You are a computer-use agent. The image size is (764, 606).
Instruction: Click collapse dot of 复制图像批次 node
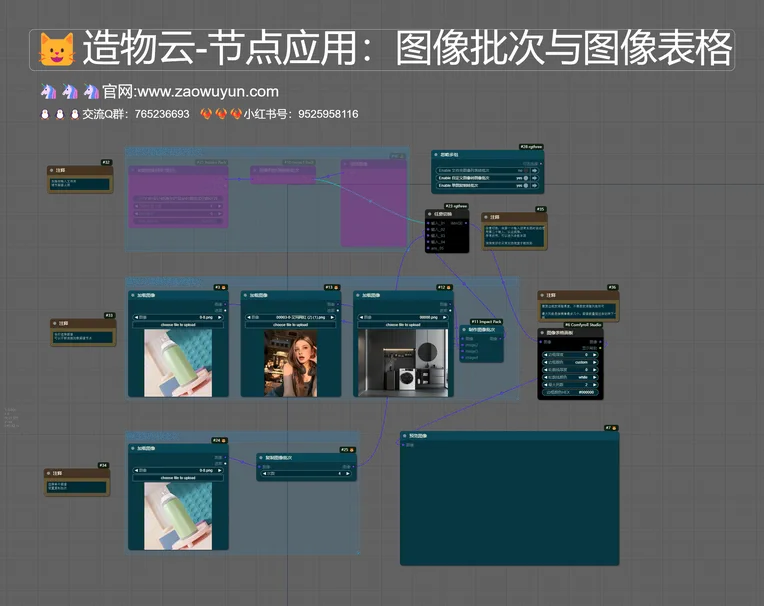[259, 458]
